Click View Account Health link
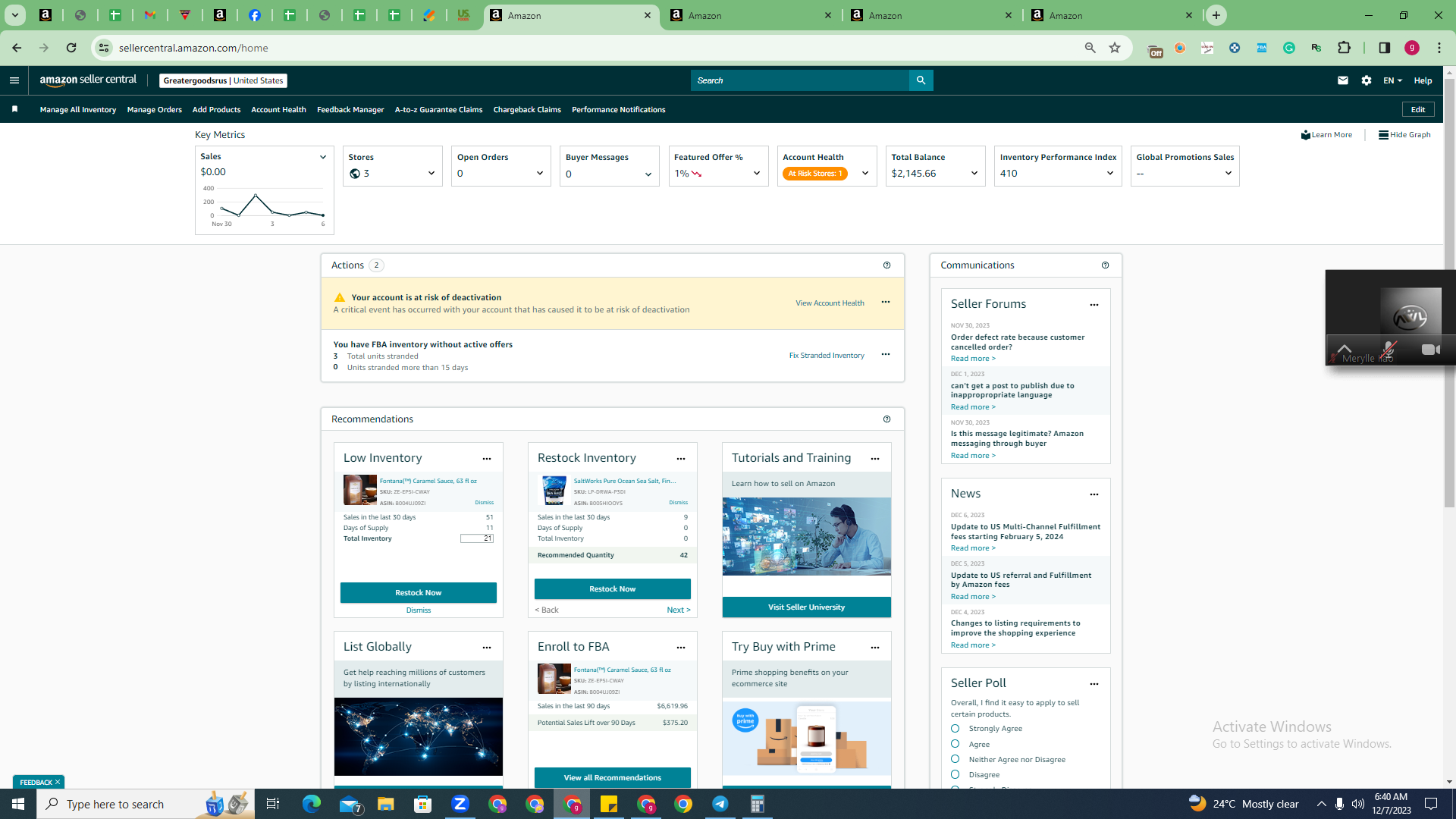The width and height of the screenshot is (1456, 819). 830,303
